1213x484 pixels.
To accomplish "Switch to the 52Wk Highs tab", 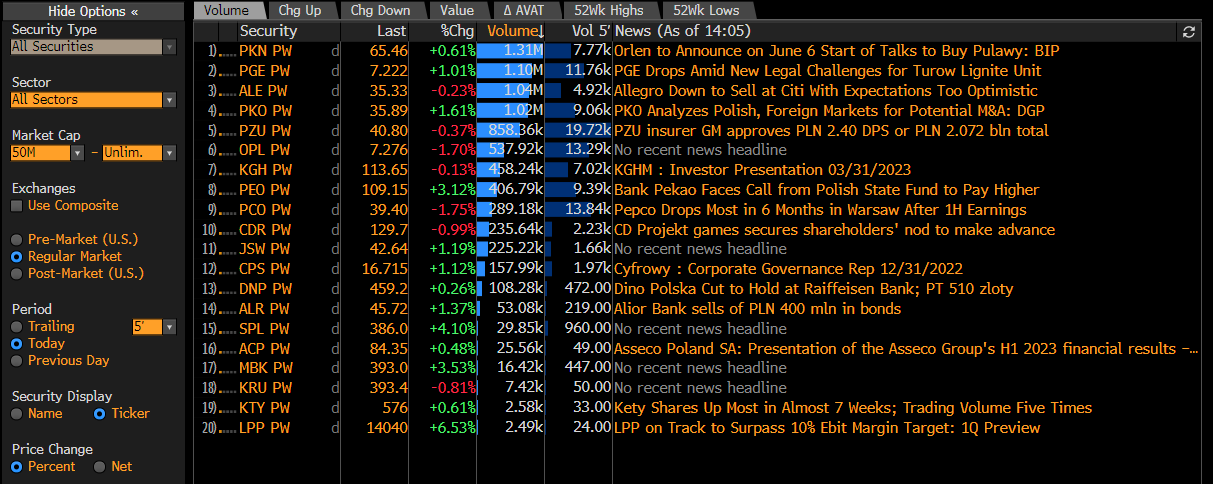I will [609, 10].
